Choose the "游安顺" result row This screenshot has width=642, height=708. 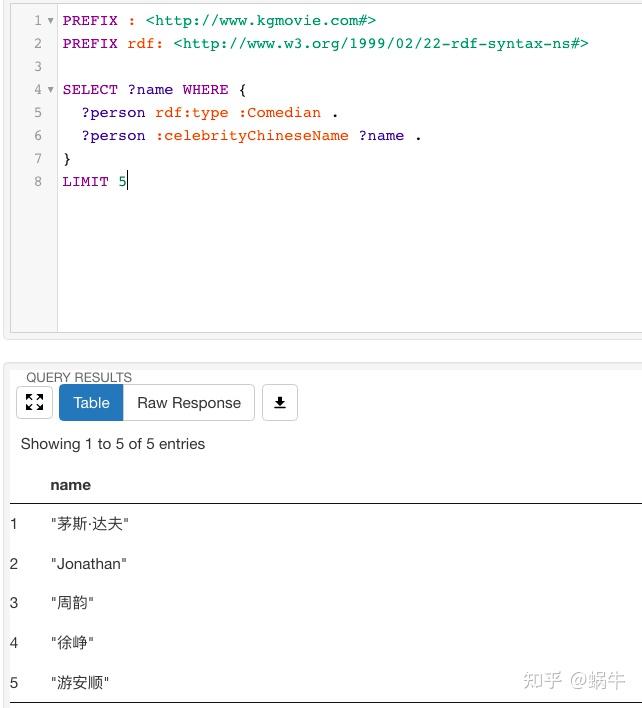80,683
